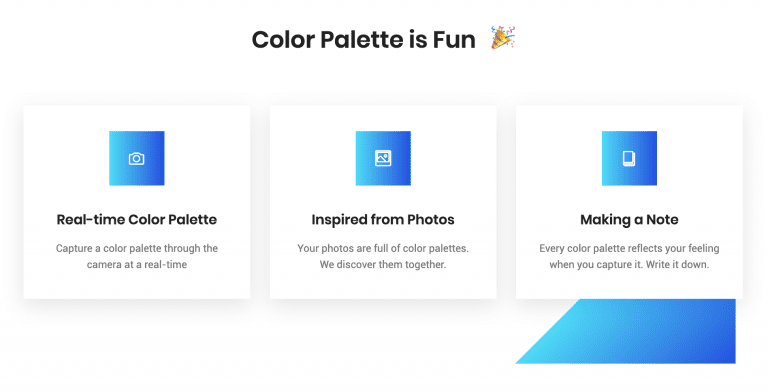Click the camera icon in the blue square
The height and width of the screenshot is (392, 768).
pos(137,158)
